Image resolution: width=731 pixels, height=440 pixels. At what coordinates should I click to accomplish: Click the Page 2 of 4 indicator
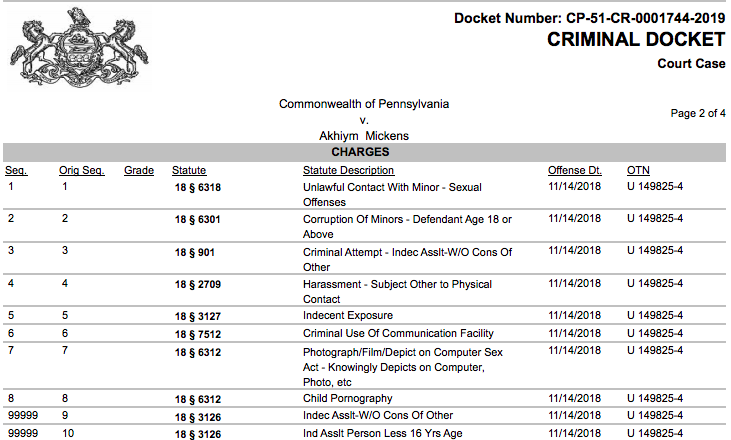[698, 113]
